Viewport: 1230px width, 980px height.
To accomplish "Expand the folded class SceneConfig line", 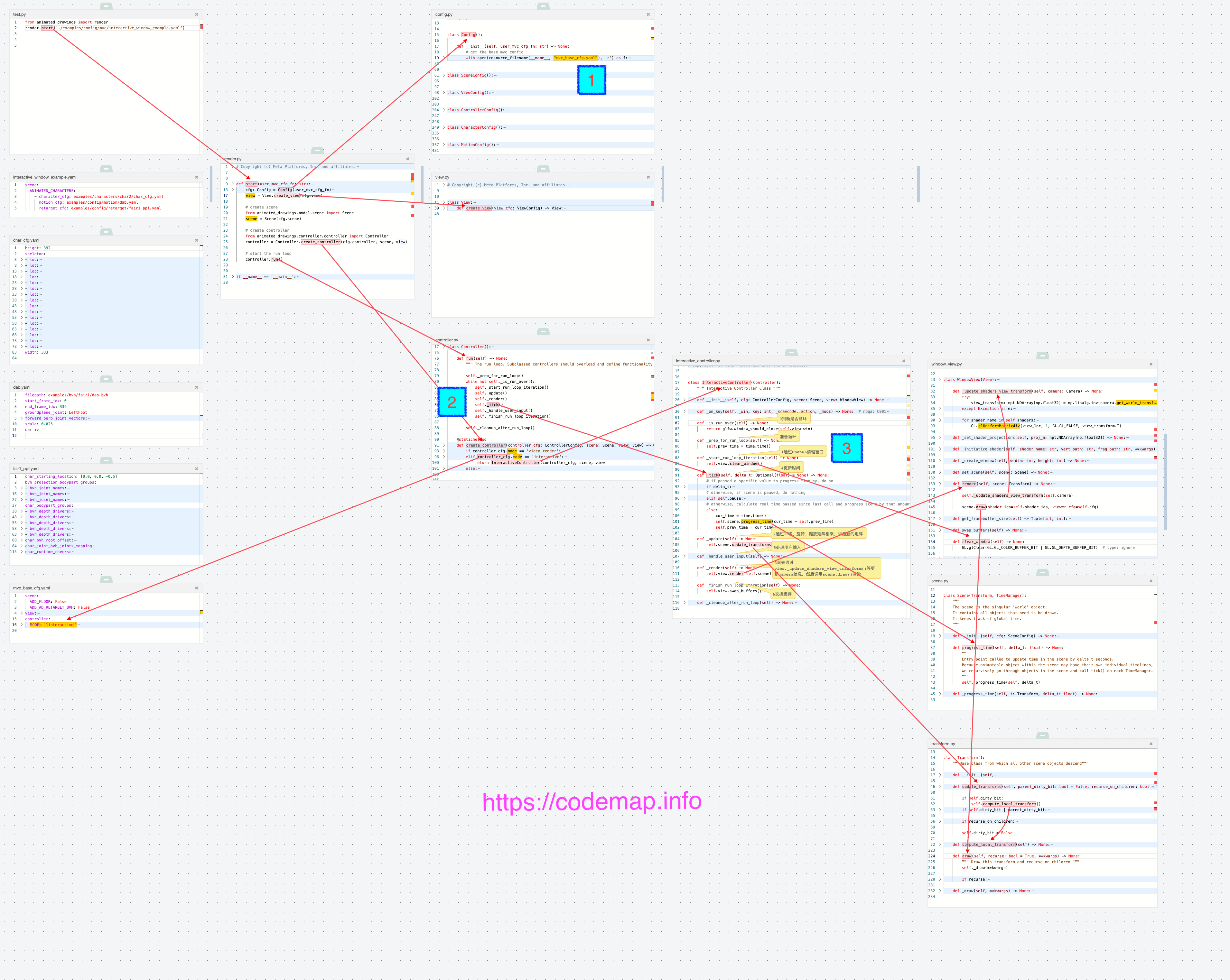I will (x=444, y=75).
